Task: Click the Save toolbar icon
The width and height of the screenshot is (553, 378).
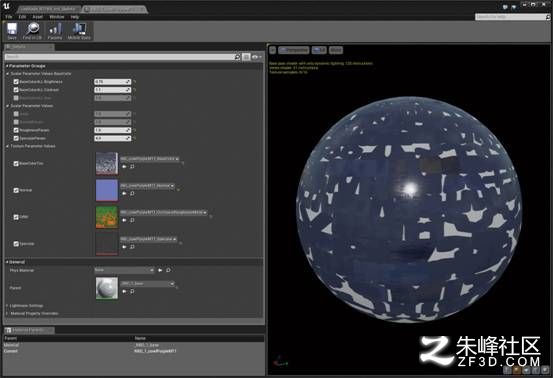Action: pos(12,29)
